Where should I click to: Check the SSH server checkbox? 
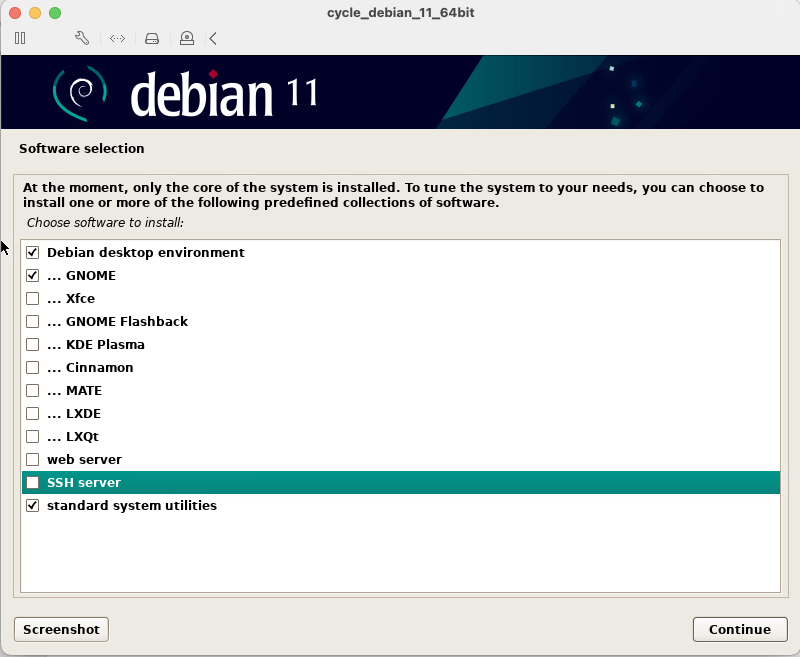pyautogui.click(x=33, y=483)
